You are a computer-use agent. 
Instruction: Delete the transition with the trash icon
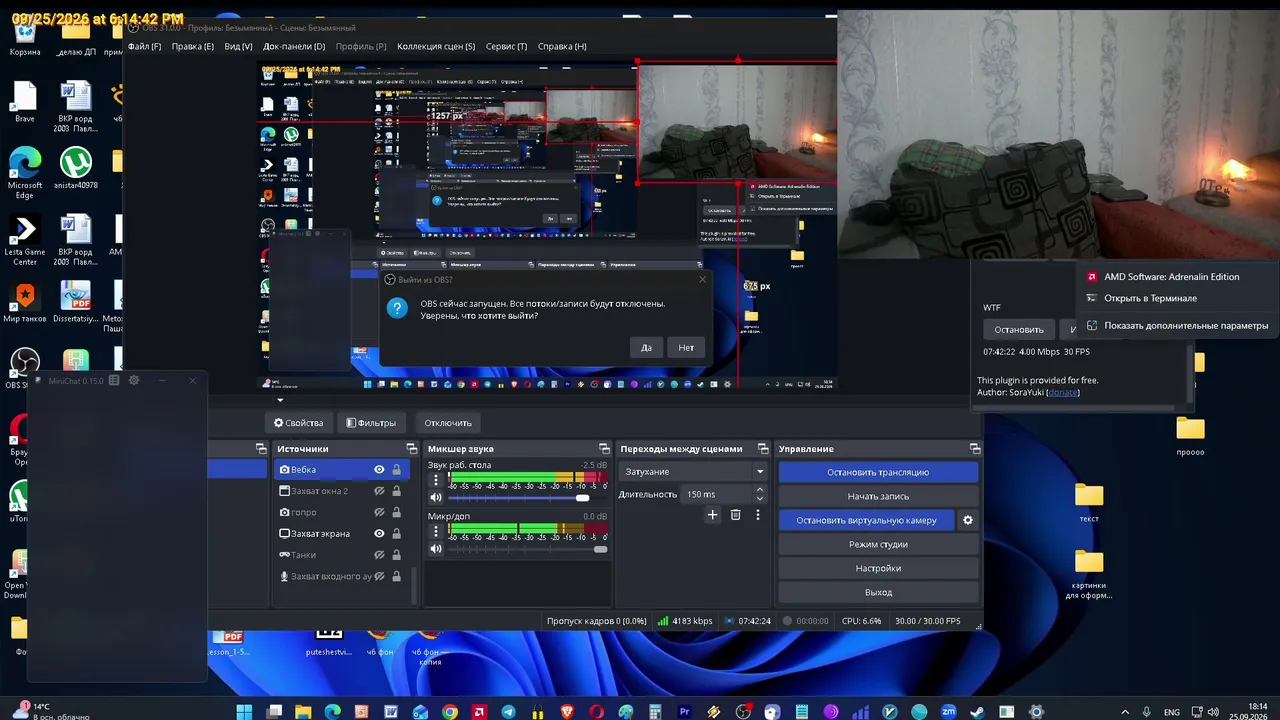(735, 515)
